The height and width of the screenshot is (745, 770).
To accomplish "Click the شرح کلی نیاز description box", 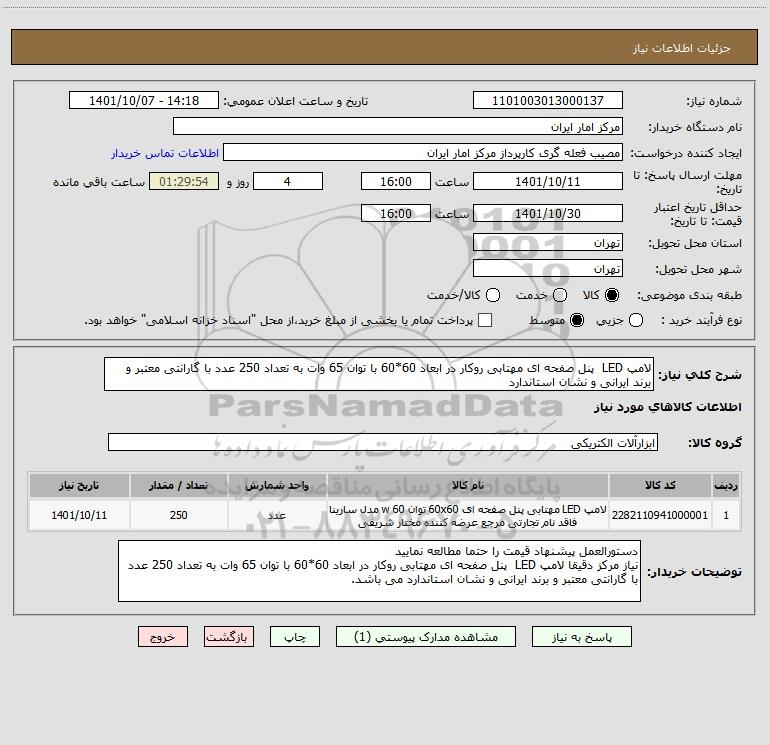I will (379, 374).
